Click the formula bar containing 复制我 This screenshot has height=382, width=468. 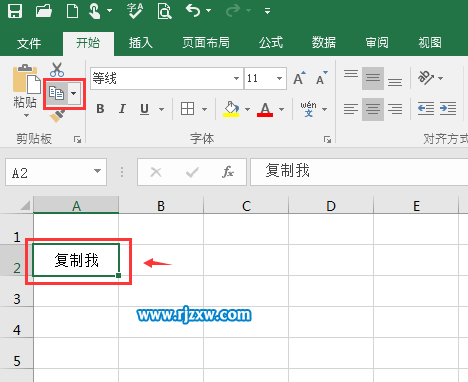[359, 172]
